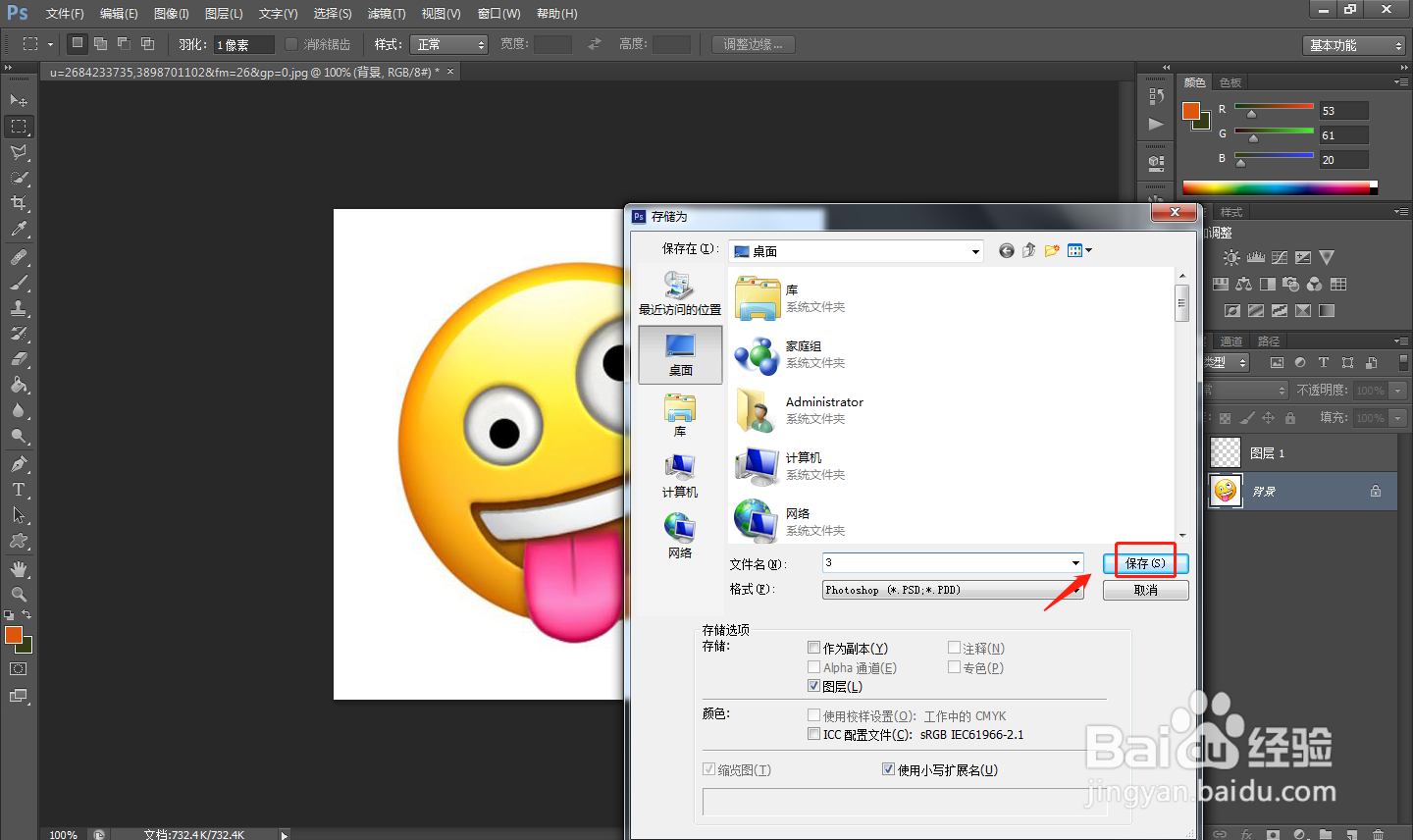Select the Quick Selection tool
Image resolution: width=1413 pixels, height=840 pixels.
pyautogui.click(x=19, y=178)
